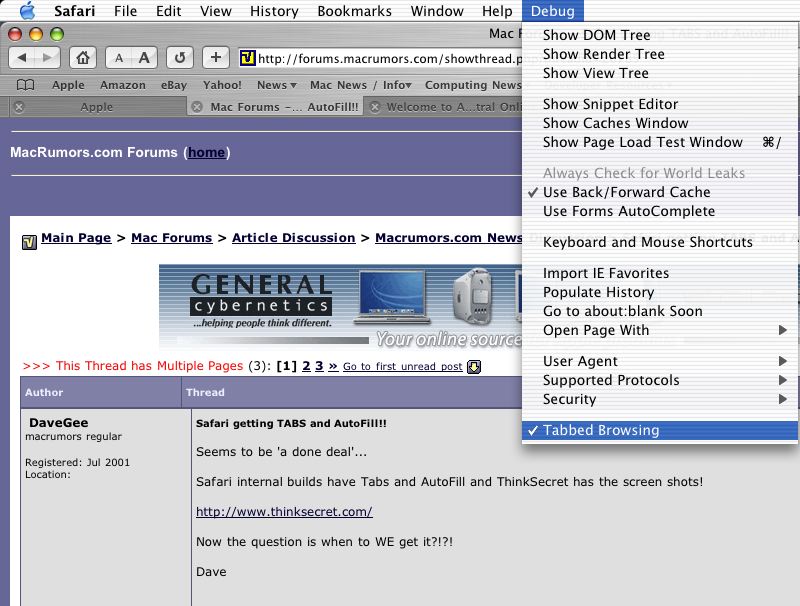This screenshot has width=800, height=606.
Task: Select Show Snippet Editor
Action: 660,104
